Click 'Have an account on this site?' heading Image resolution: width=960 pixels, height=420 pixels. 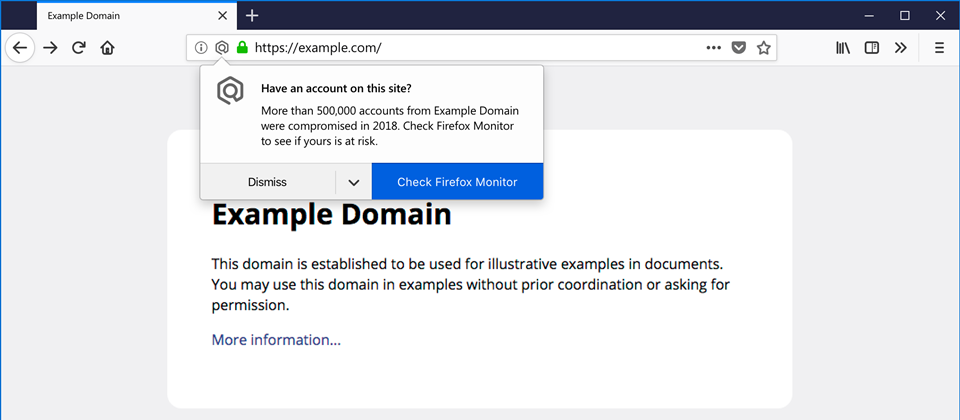336,88
